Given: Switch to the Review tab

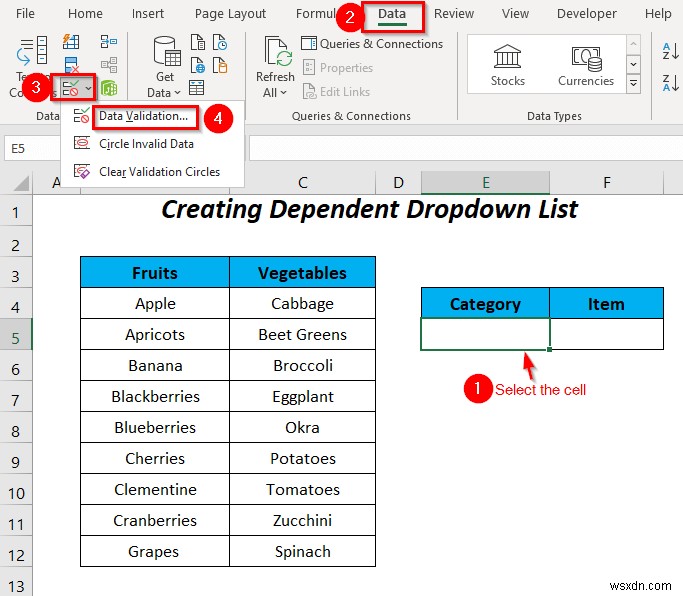Looking at the screenshot, I should (453, 14).
